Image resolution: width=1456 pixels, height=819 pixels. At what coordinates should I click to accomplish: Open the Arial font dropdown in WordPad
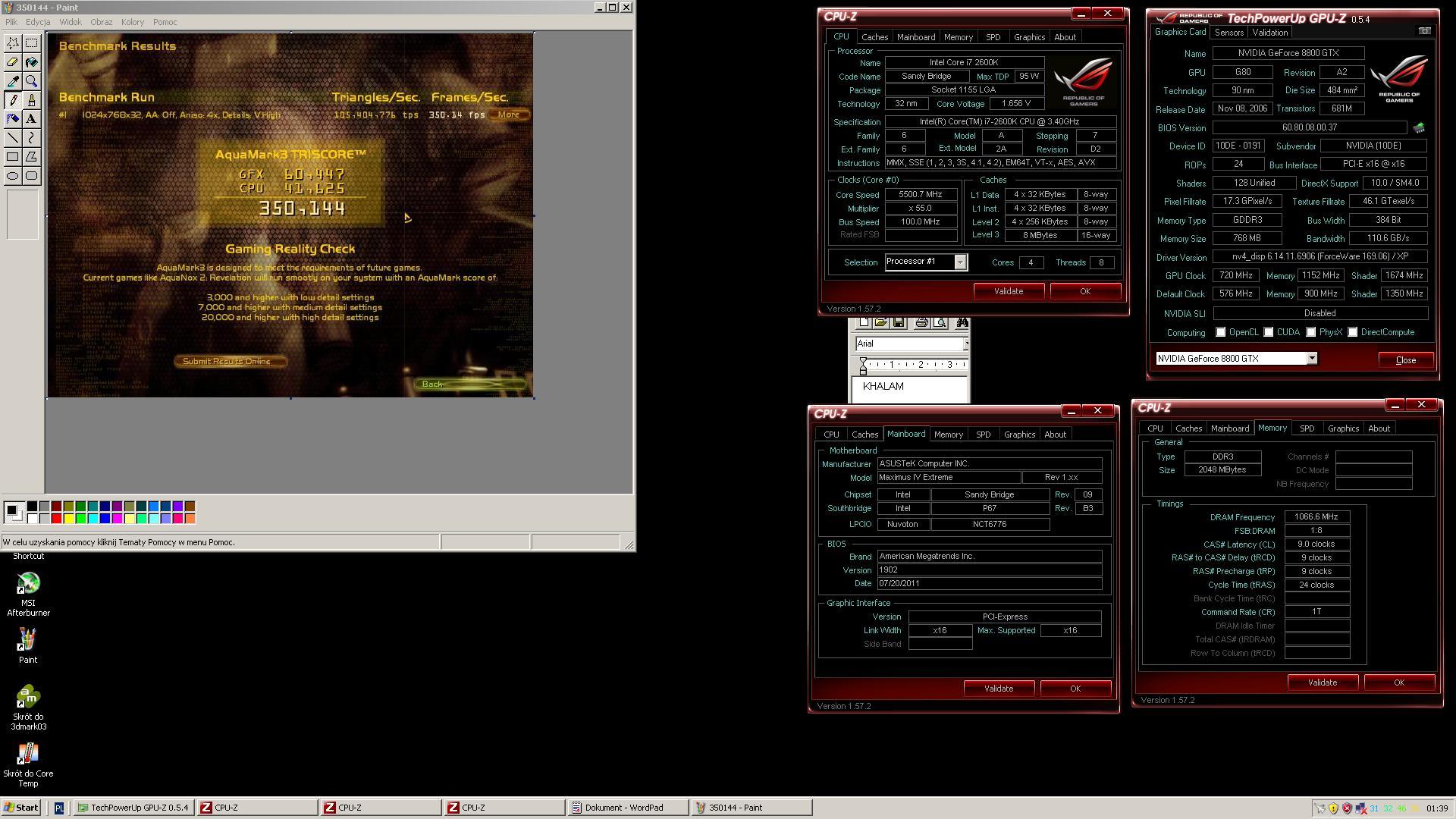965,344
